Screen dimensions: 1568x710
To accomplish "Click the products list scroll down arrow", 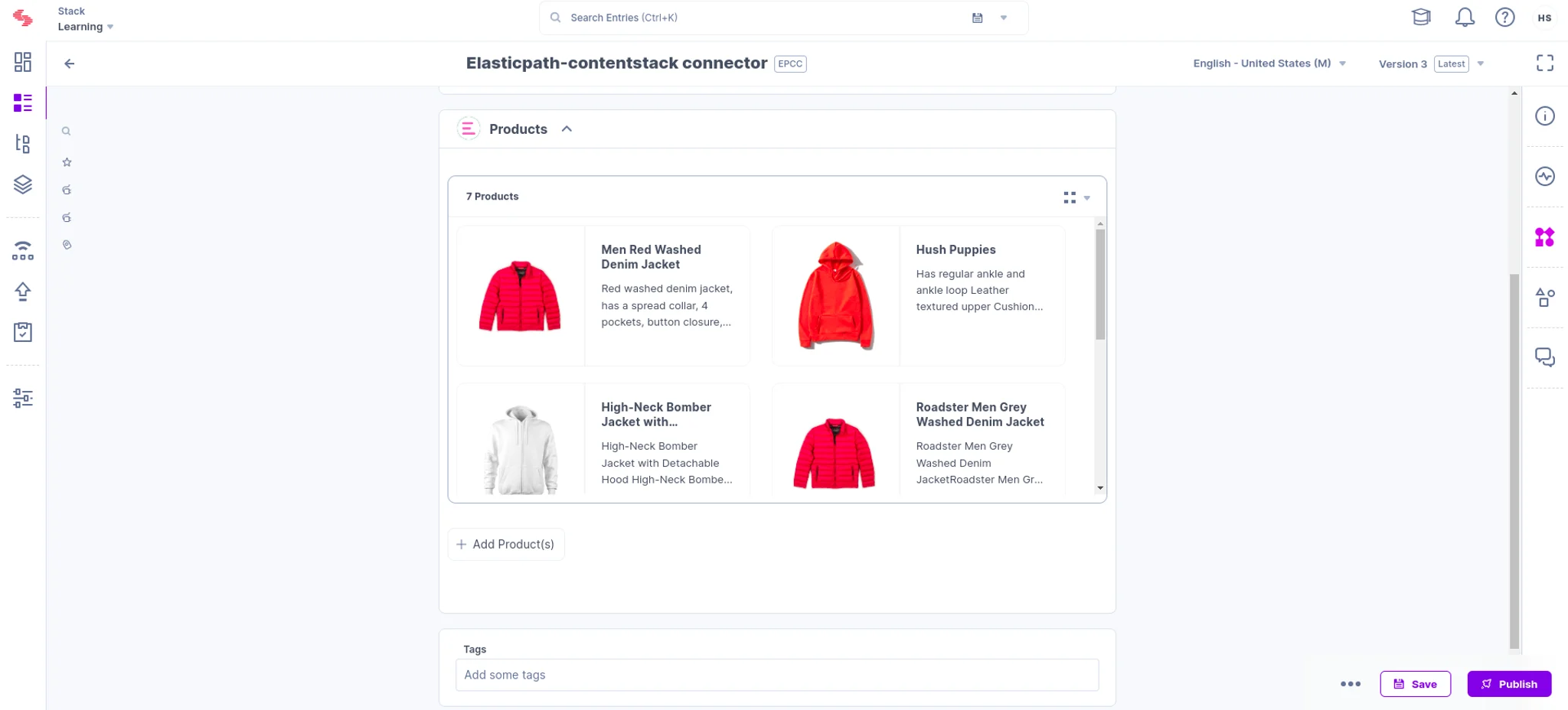I will pos(1100,488).
